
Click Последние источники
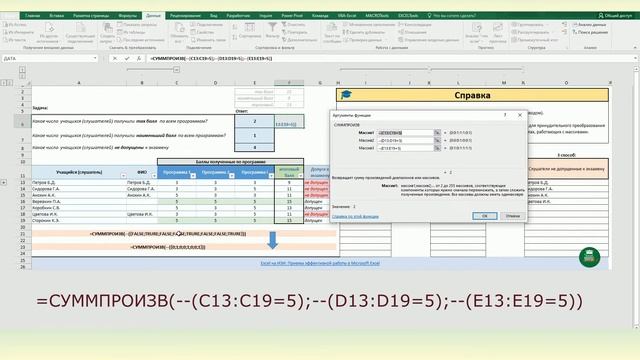[140, 40]
